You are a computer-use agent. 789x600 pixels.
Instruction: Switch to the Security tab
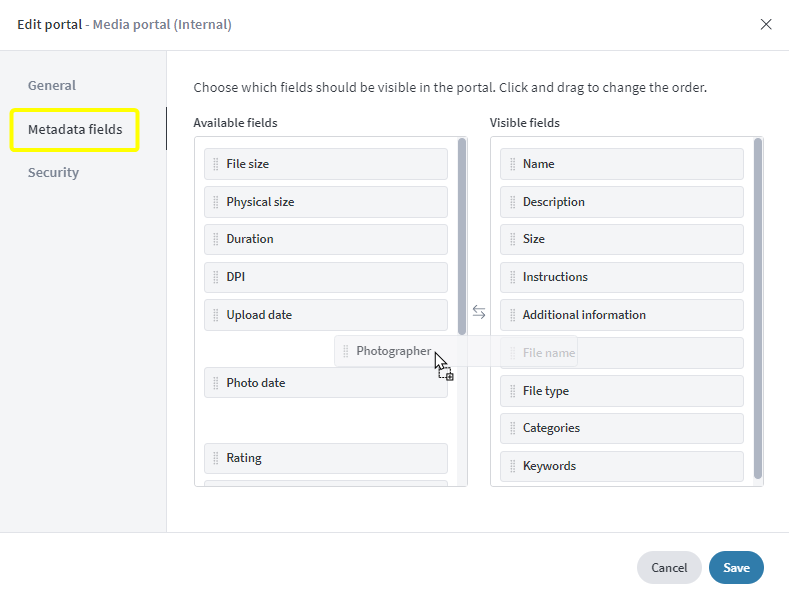(x=53, y=173)
